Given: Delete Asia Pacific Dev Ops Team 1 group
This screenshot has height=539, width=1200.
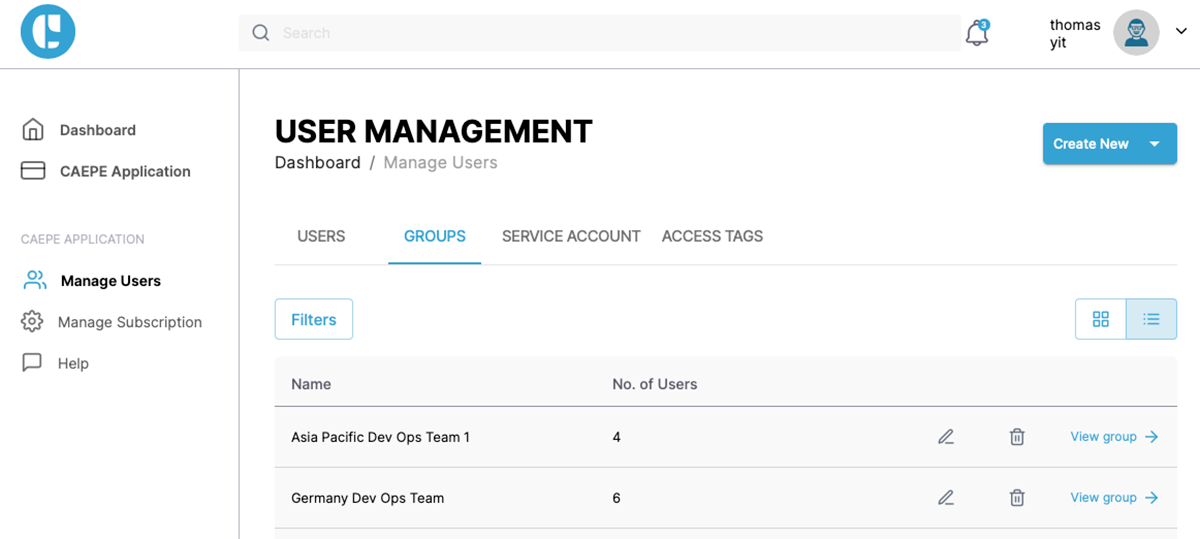Looking at the screenshot, I should tap(1017, 437).
